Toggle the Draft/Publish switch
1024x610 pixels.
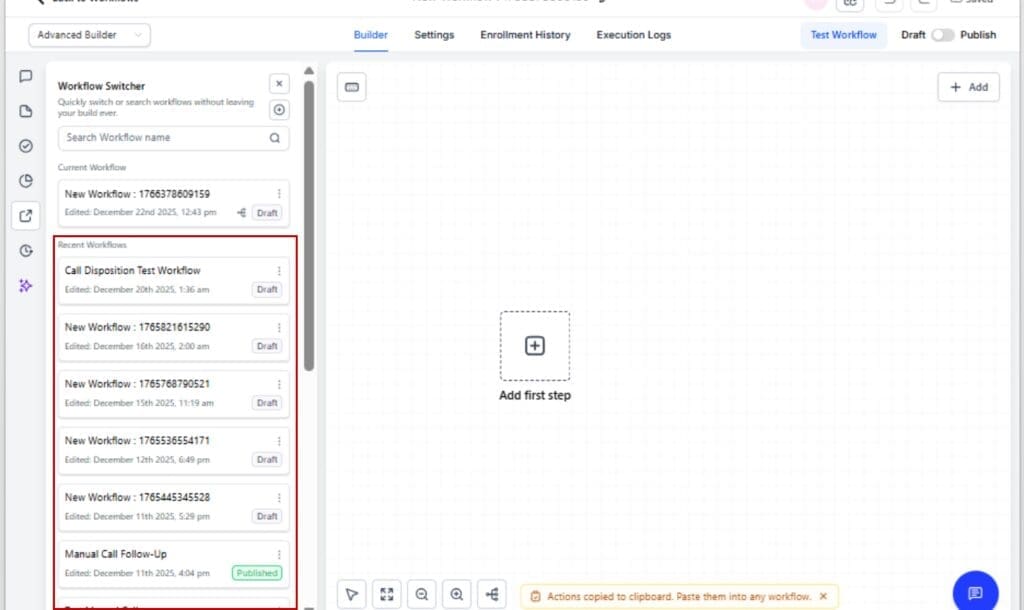[x=941, y=34]
